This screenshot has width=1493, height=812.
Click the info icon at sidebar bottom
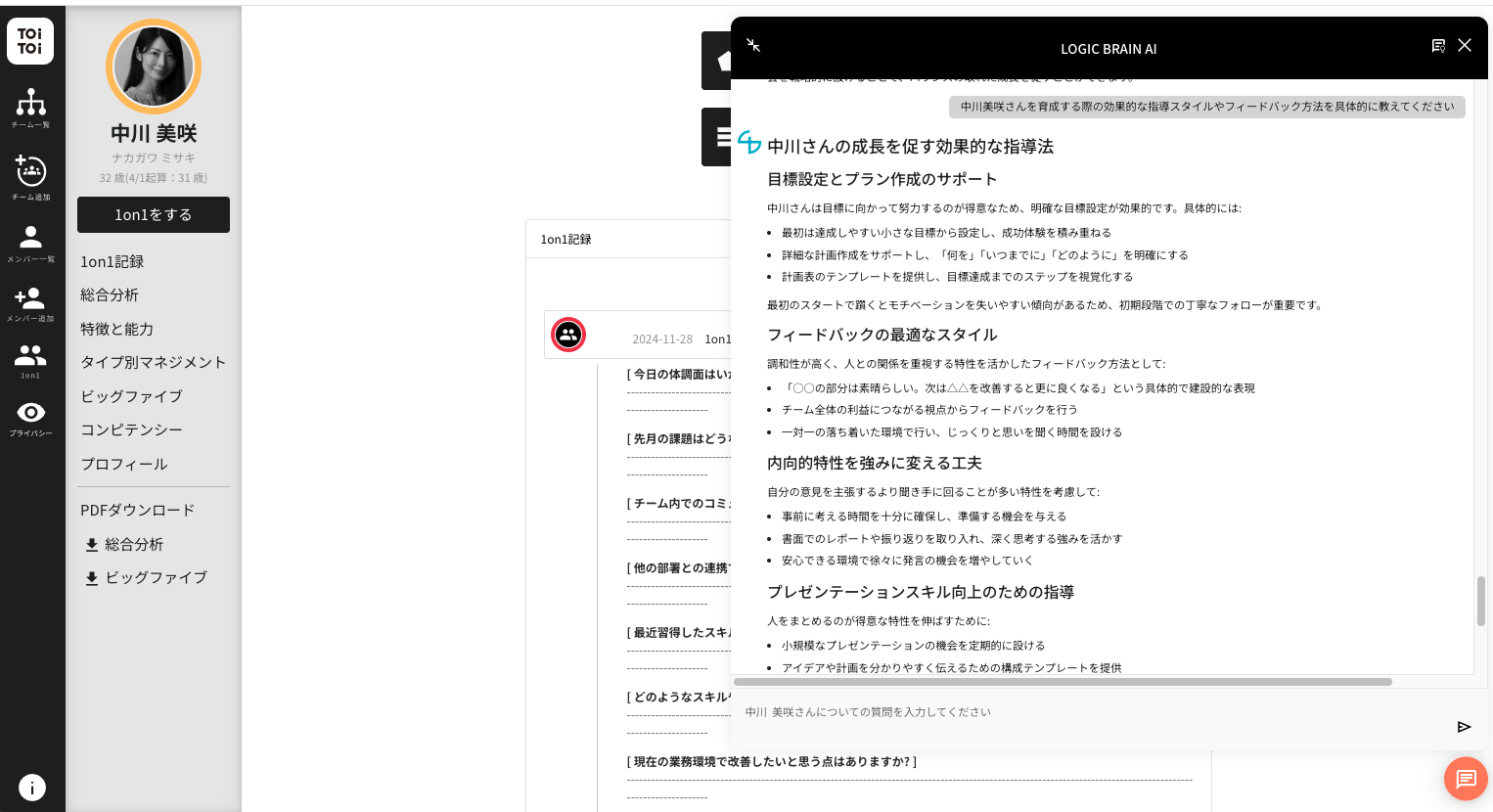(31, 788)
